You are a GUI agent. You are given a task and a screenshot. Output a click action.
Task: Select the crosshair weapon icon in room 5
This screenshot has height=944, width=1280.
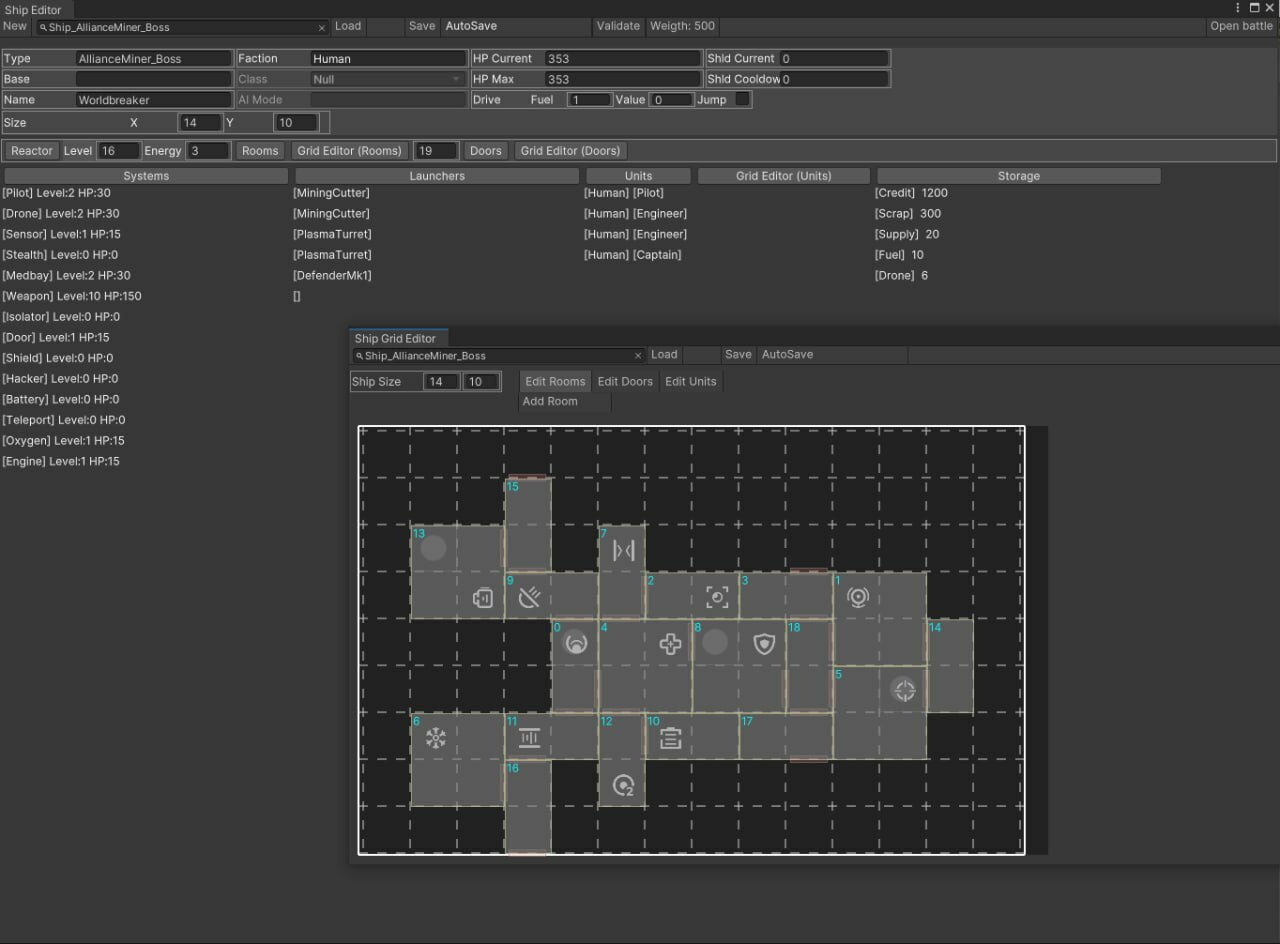pyautogui.click(x=903, y=690)
